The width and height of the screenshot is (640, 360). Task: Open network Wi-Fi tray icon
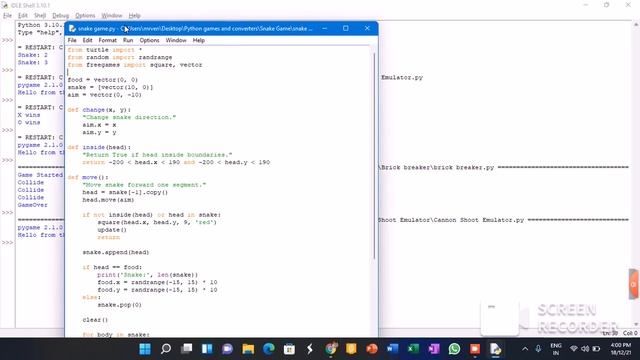574,349
